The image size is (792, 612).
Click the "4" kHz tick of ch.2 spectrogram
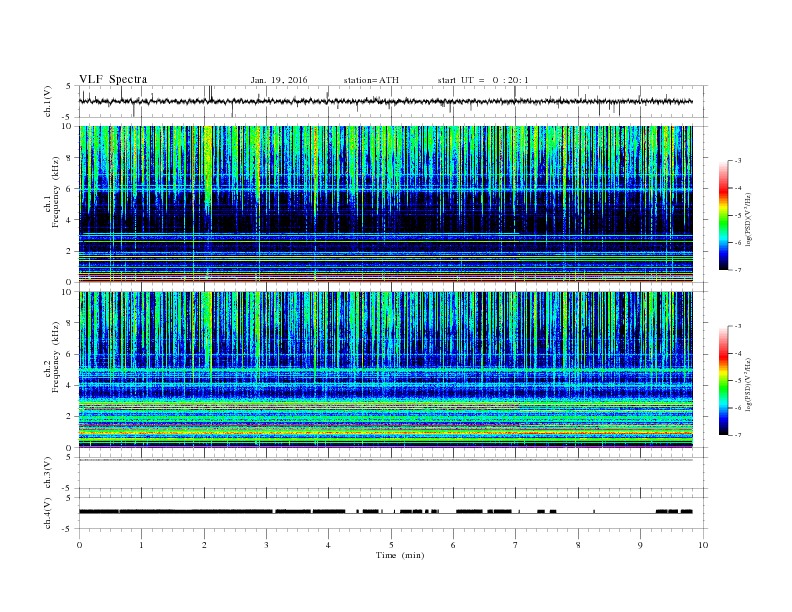click(69, 385)
